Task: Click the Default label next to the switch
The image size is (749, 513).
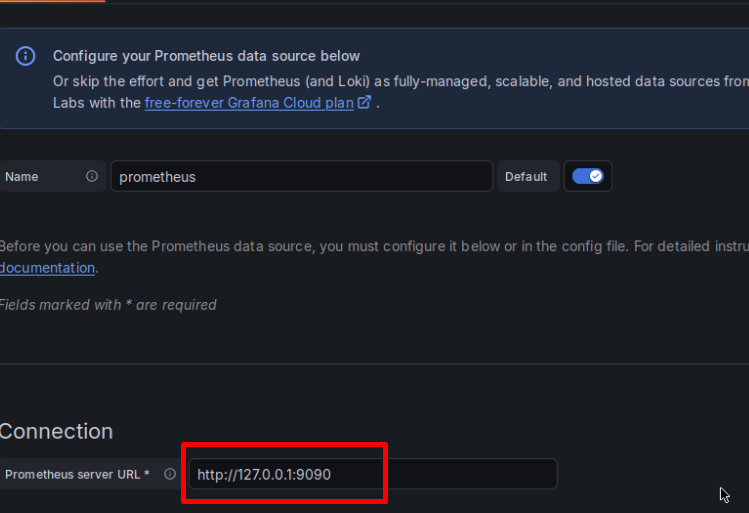Action: click(x=526, y=177)
